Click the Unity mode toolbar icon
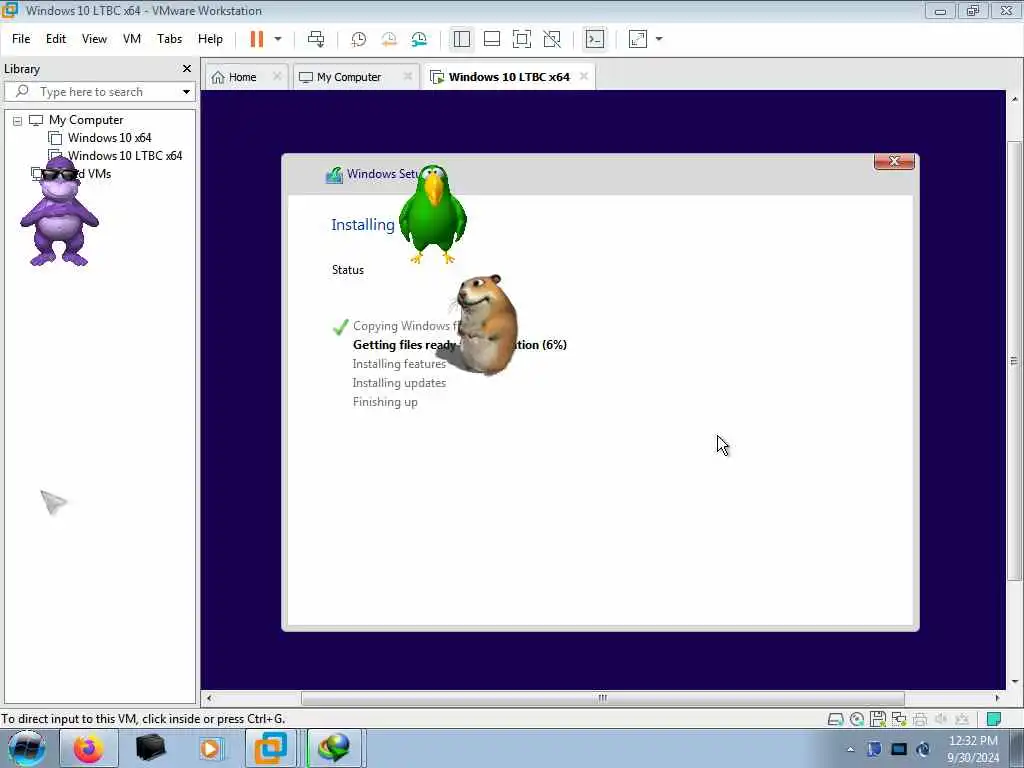This screenshot has height=768, width=1024. 552,39
